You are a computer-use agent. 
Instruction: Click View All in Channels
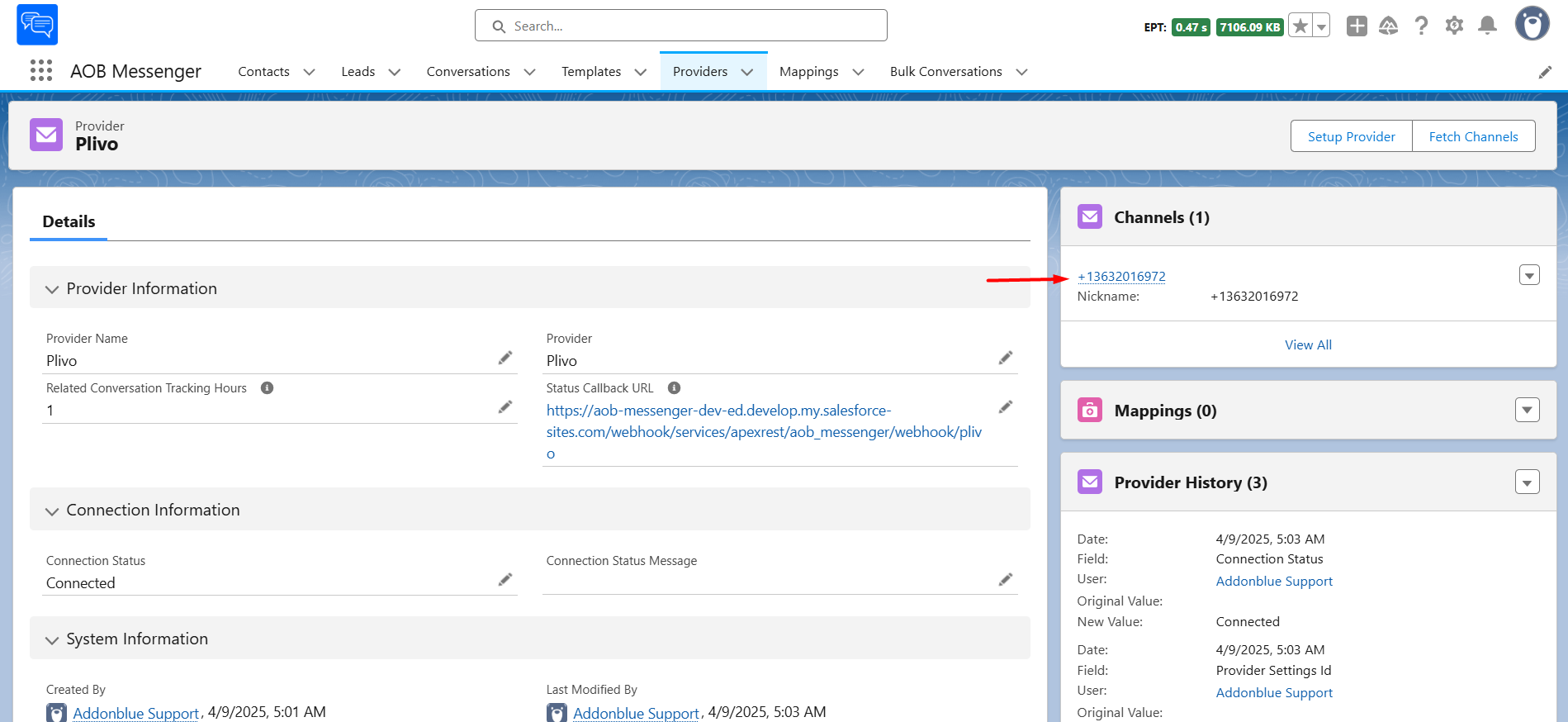[x=1308, y=344]
